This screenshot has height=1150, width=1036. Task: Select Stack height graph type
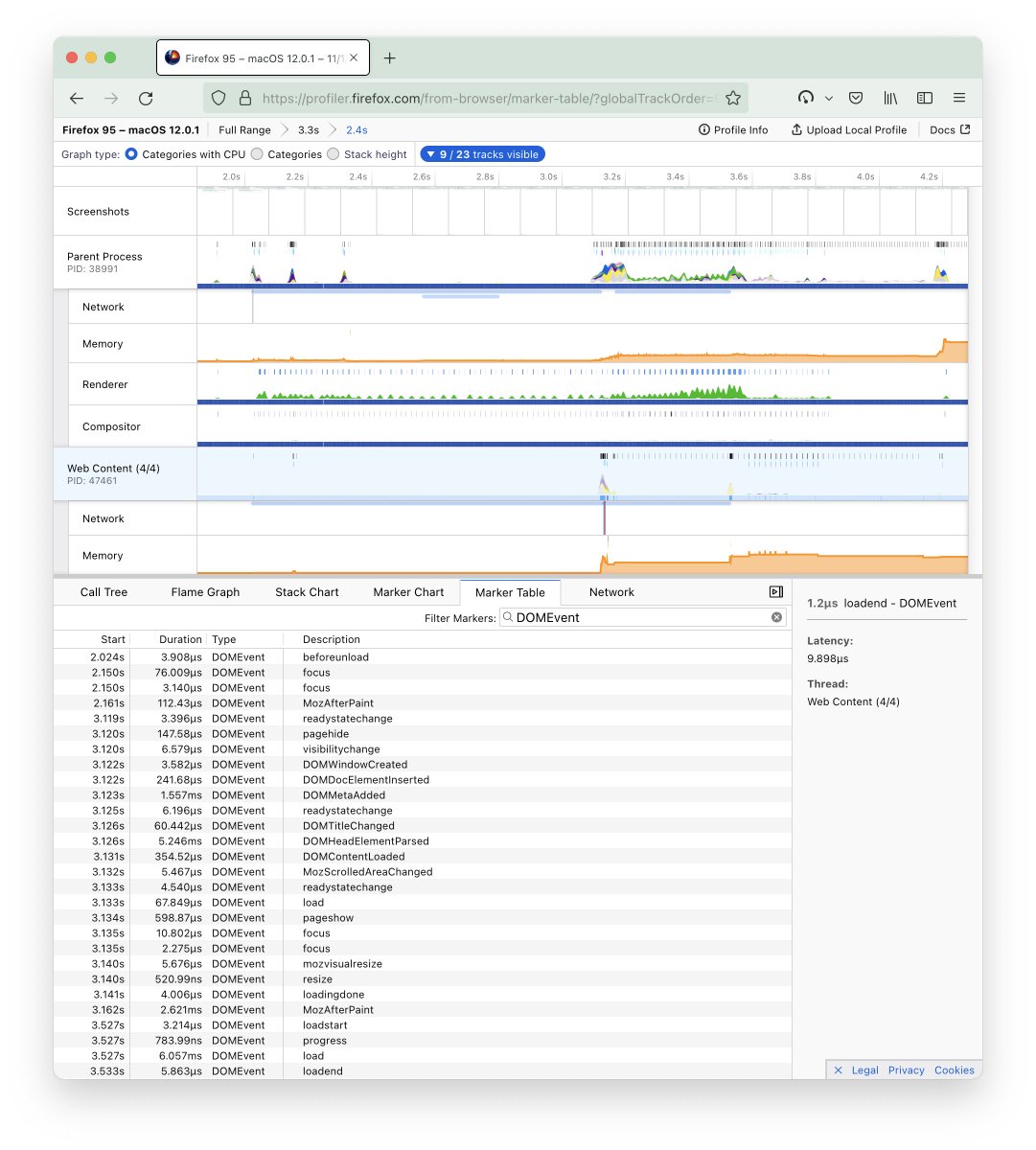333,154
